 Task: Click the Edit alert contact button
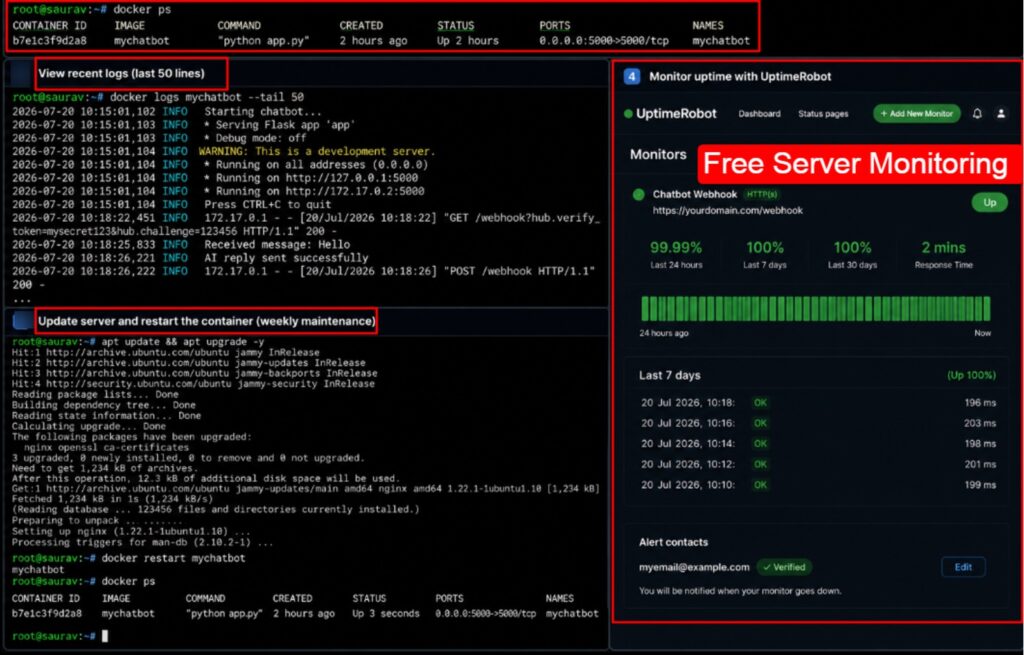point(963,567)
